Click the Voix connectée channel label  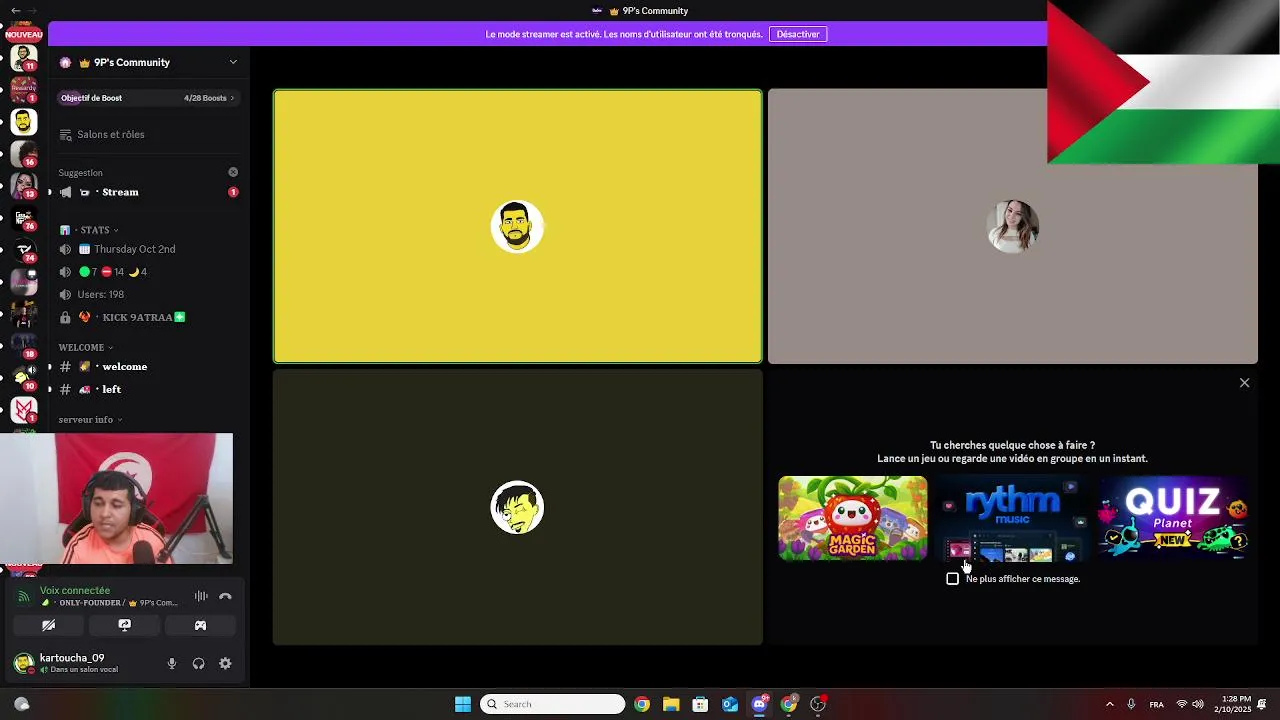[75, 590]
